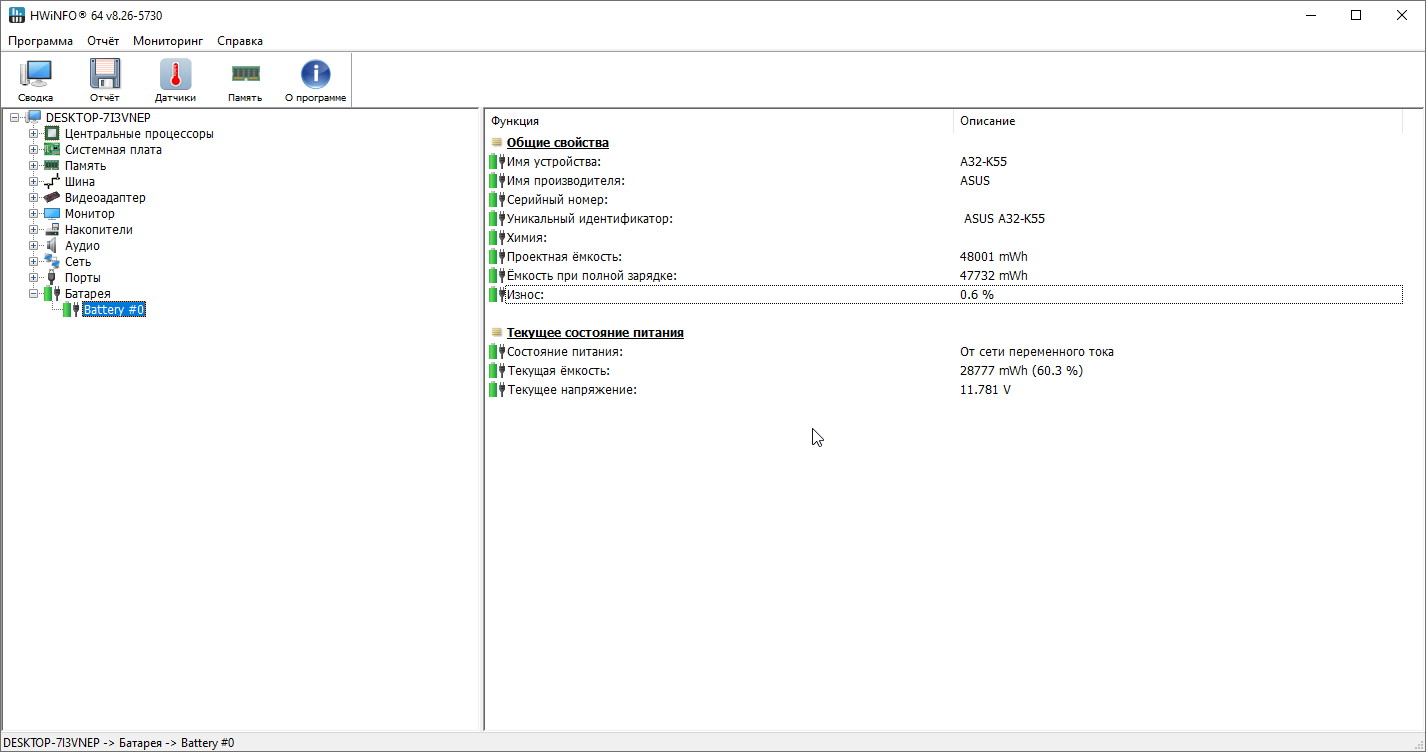Click the battery icon beside Текущее напряжение

pyautogui.click(x=497, y=389)
